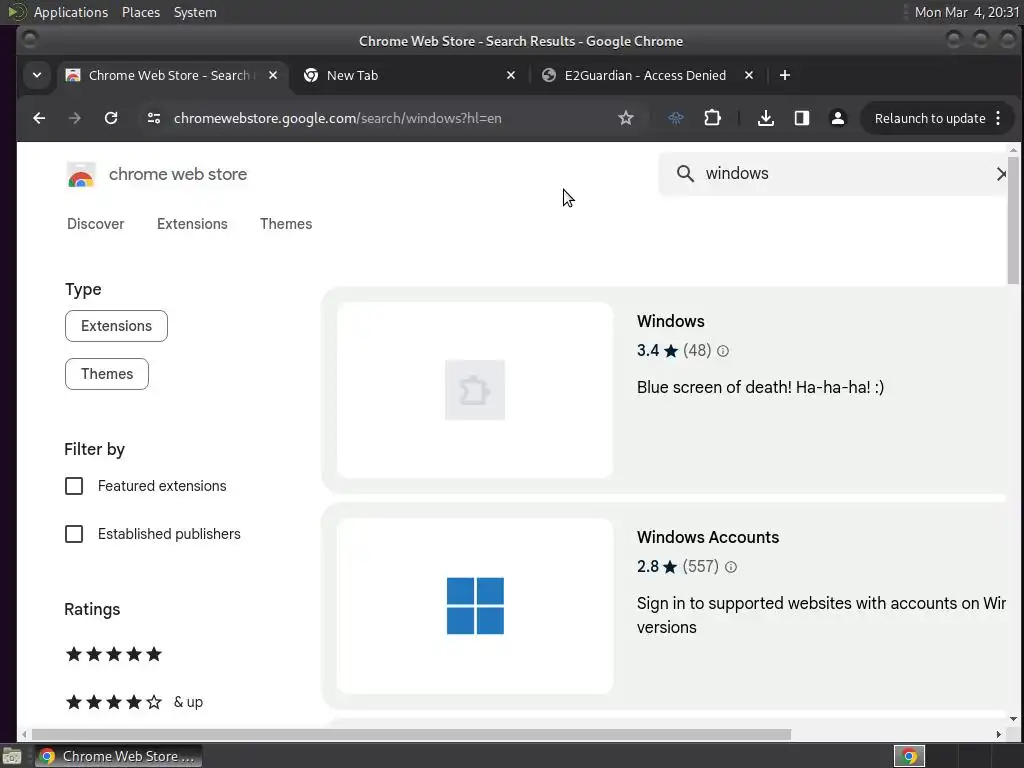Screen dimensions: 1024x768
Task: Click the Windows Accounts logo thumbnail
Action: [475, 606]
